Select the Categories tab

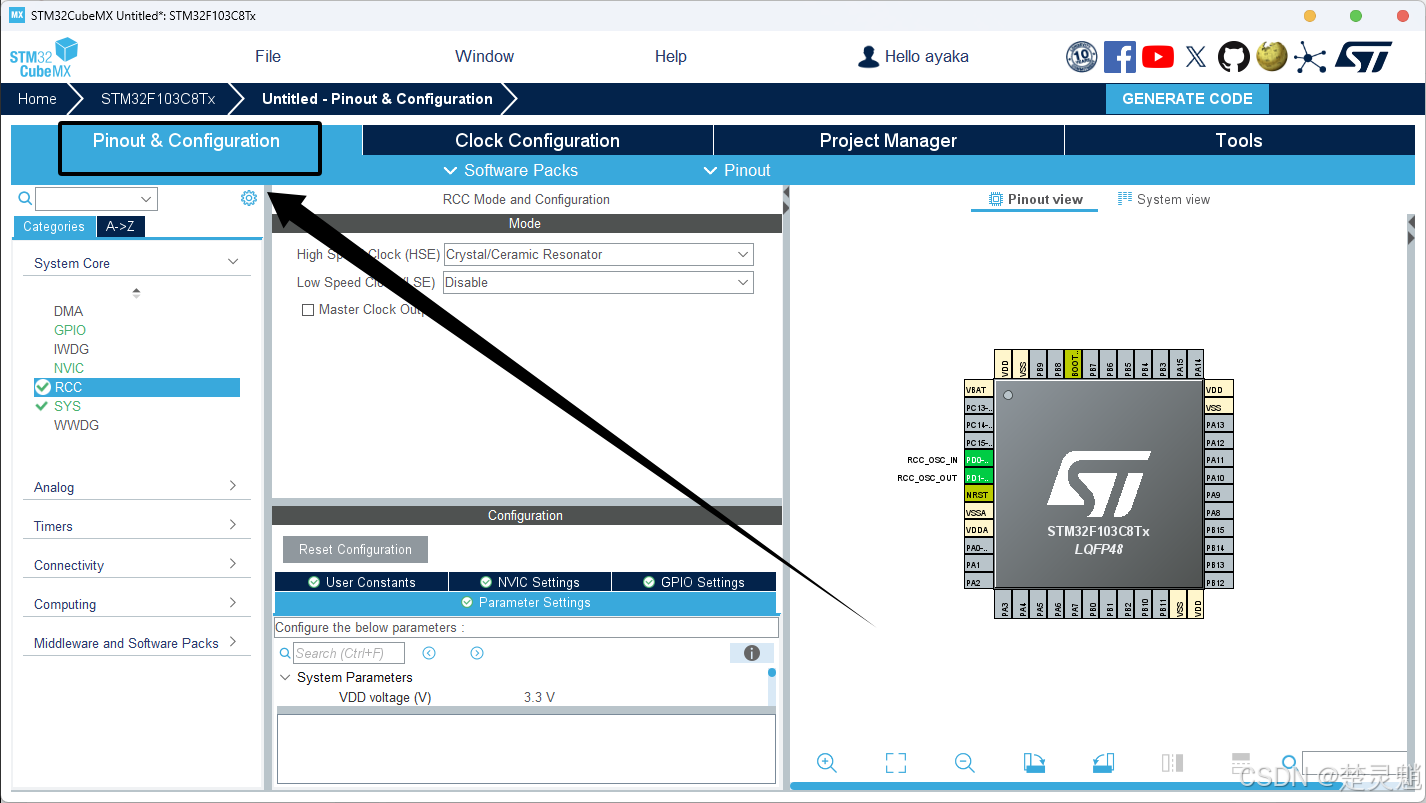pyautogui.click(x=54, y=226)
